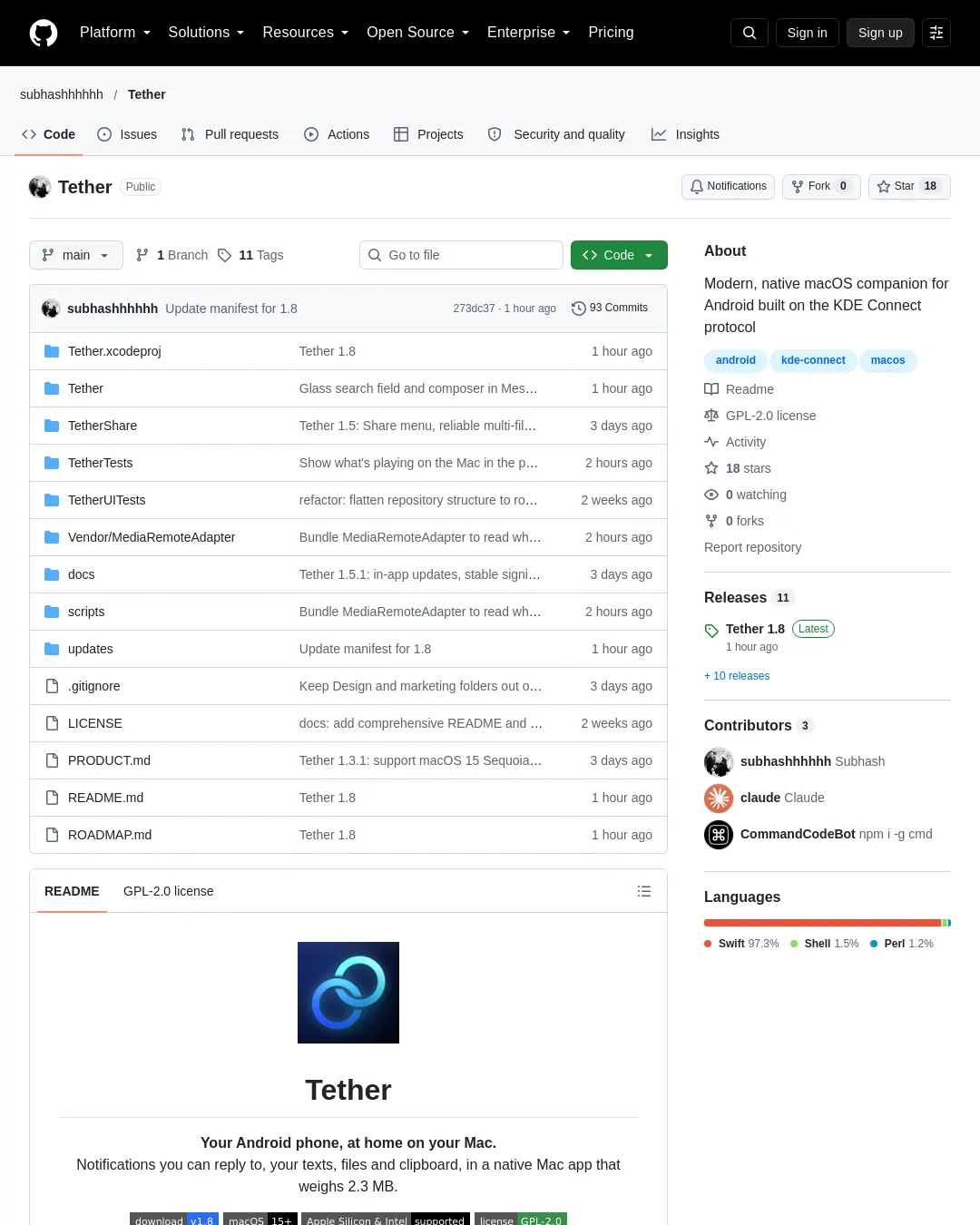Expand the Resources dropdown

point(306,33)
